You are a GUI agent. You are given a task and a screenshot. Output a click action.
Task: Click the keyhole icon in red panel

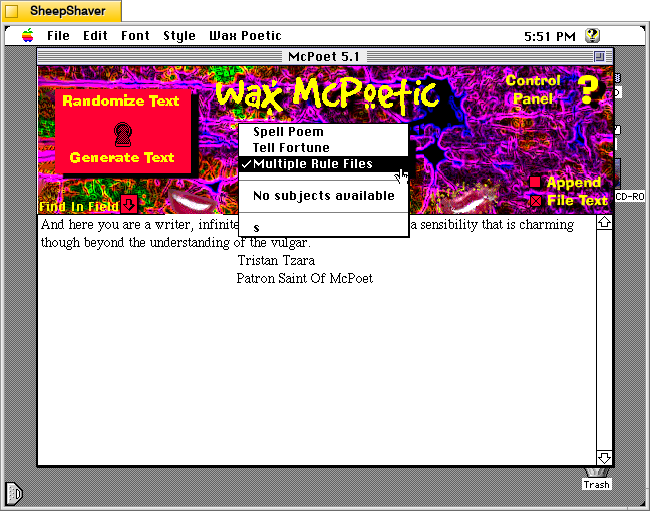pyautogui.click(x=123, y=134)
